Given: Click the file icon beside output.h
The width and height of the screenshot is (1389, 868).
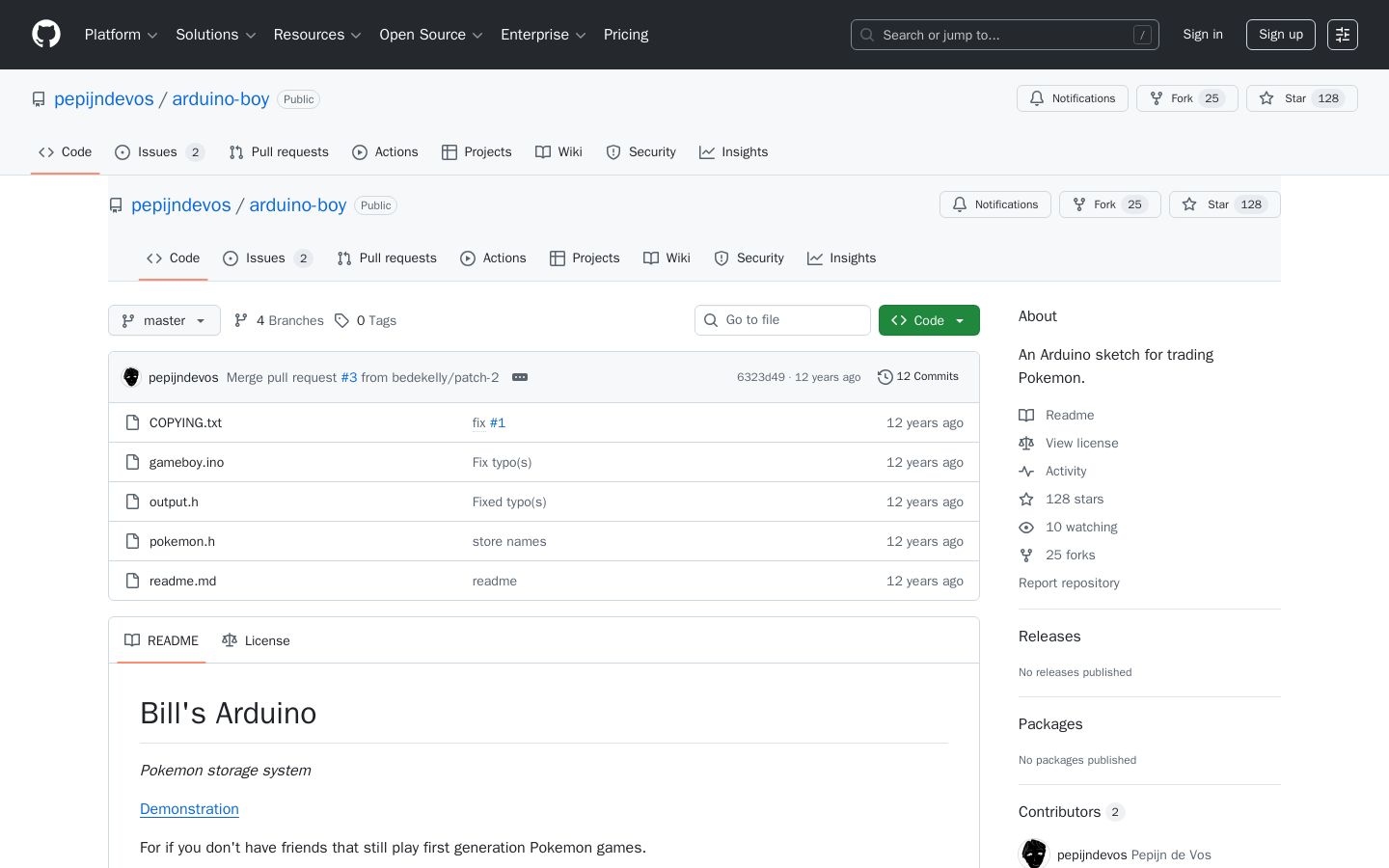Looking at the screenshot, I should [x=133, y=502].
